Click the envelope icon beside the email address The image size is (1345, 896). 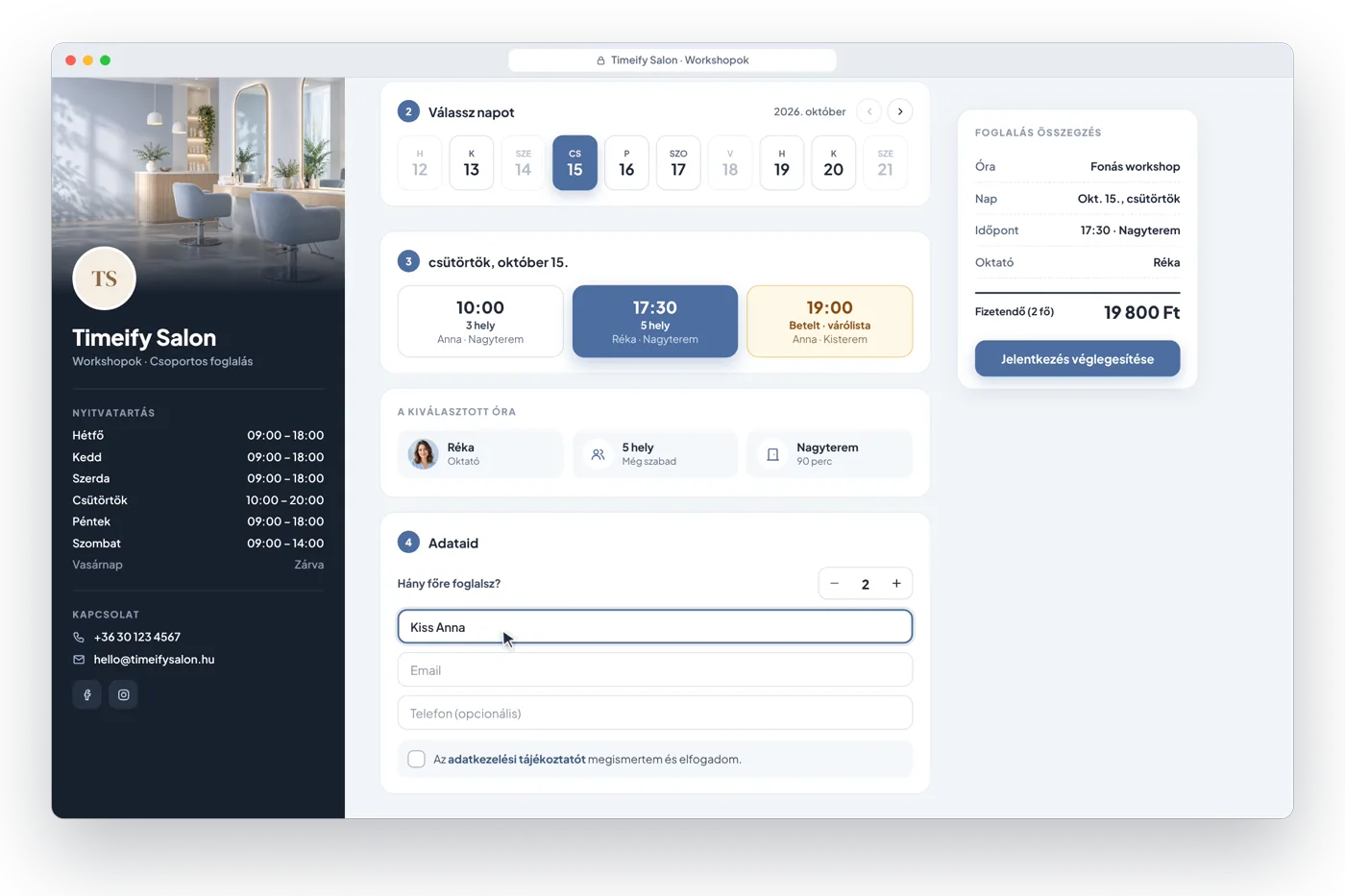click(79, 660)
